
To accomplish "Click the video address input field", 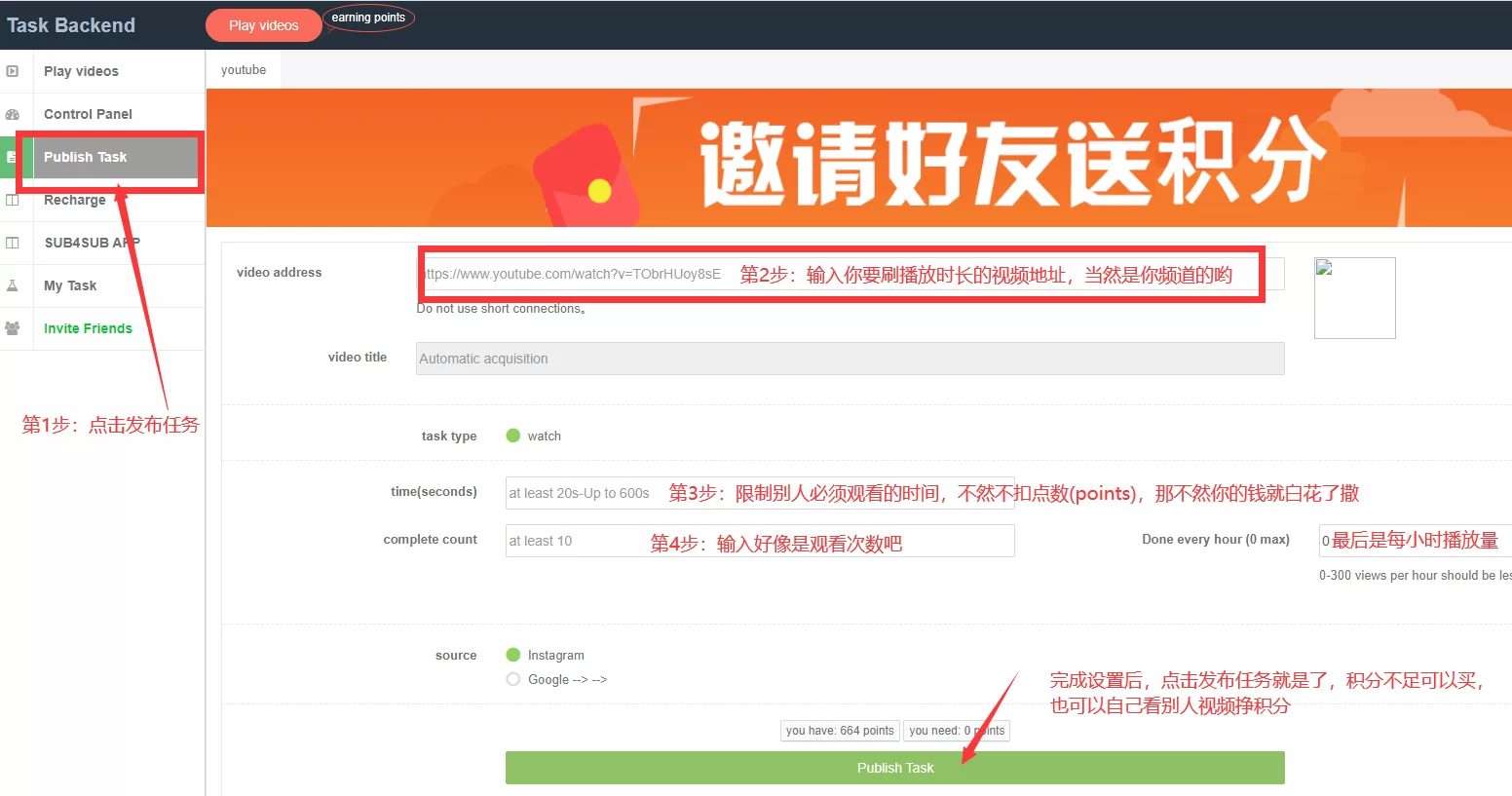I will click(x=848, y=274).
